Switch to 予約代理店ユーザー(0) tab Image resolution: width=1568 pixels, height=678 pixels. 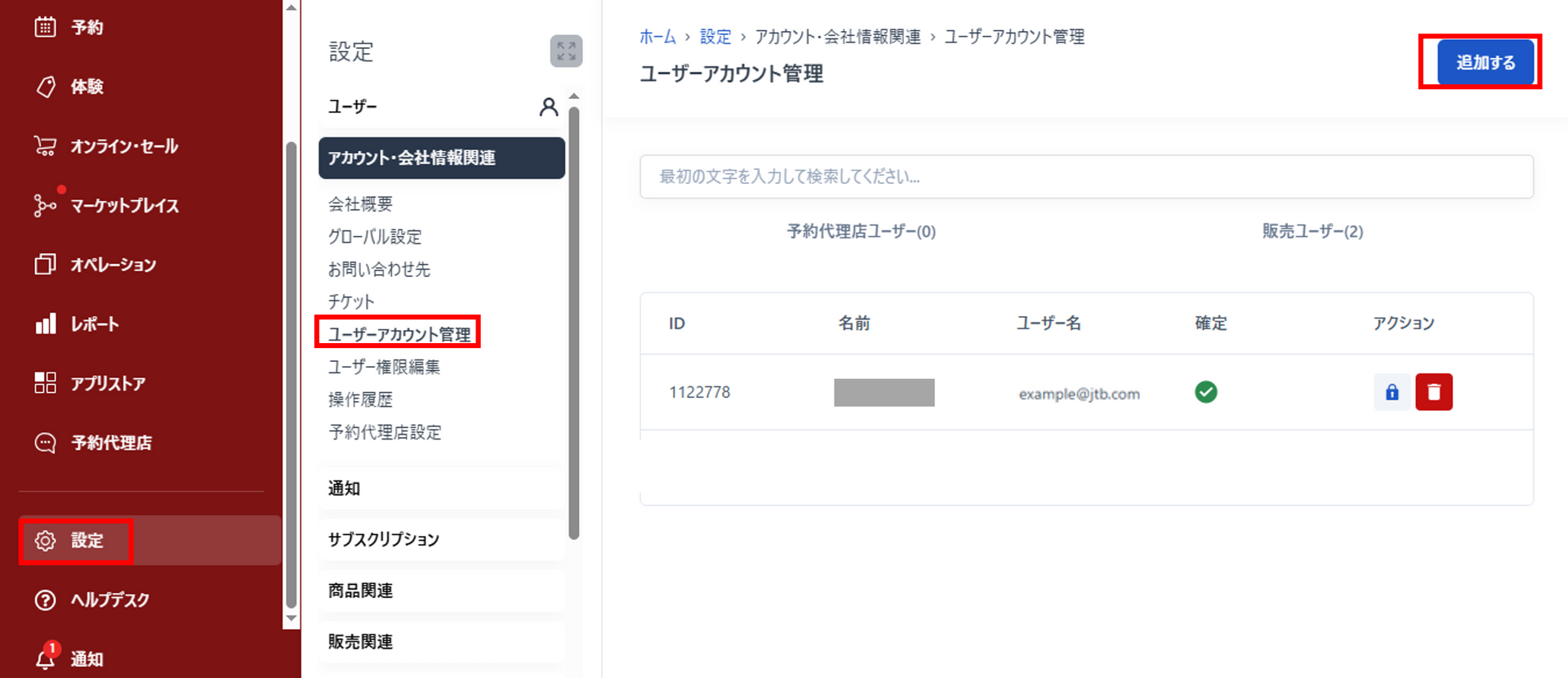click(x=861, y=231)
